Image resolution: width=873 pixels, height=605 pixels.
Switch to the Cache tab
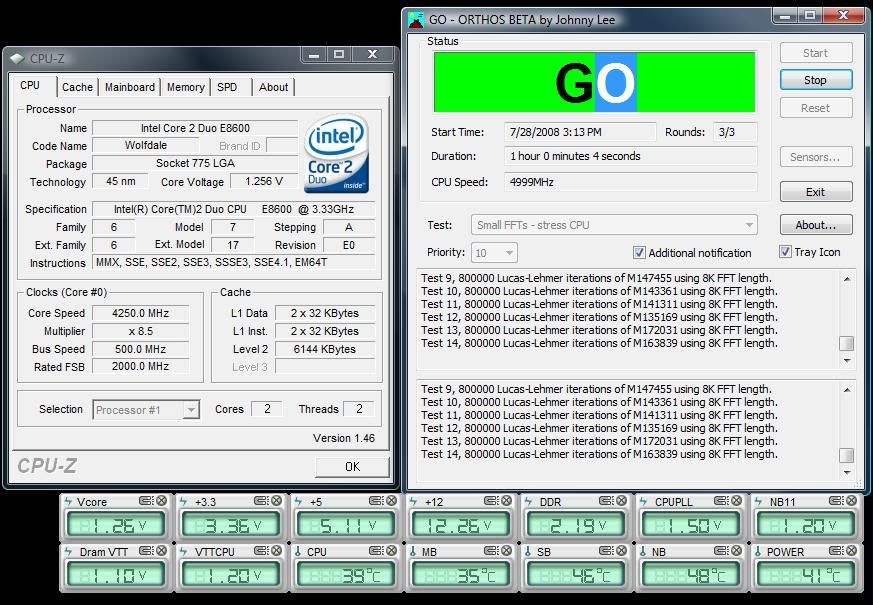(77, 87)
